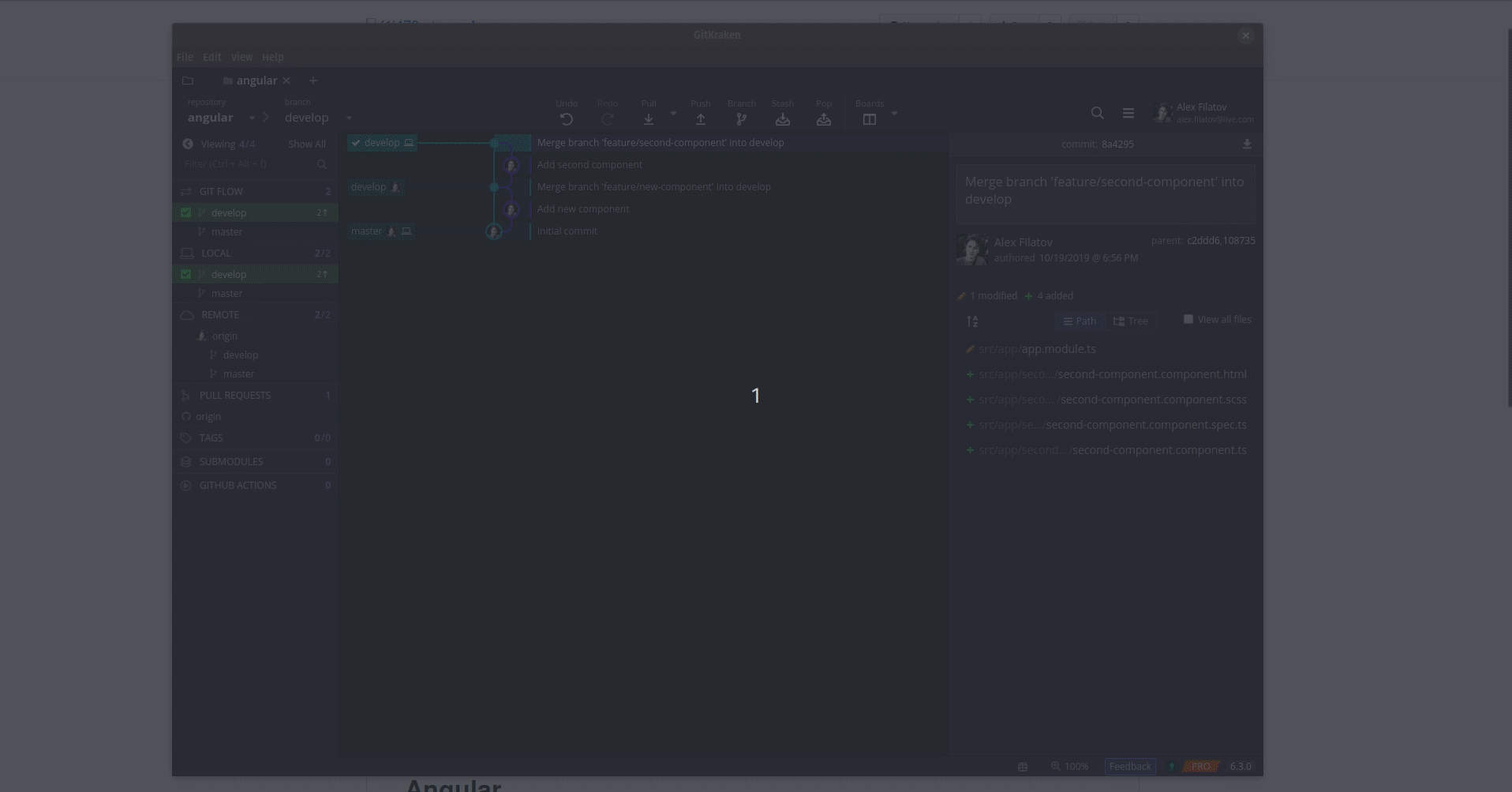Screen dimensions: 1512x792
Task: Click the filter search magnifier icon
Action: pyautogui.click(x=322, y=164)
